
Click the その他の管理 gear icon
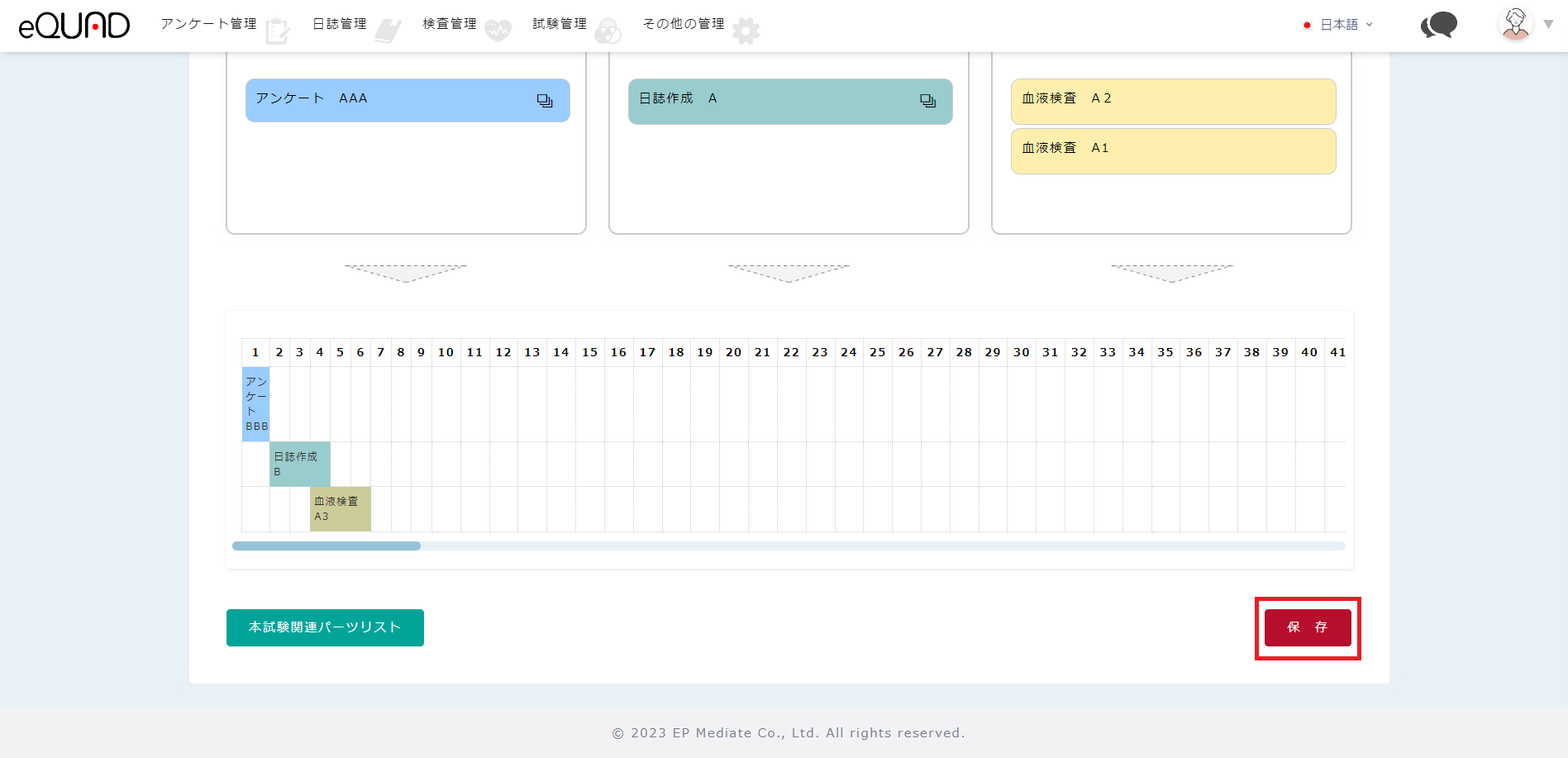746,31
